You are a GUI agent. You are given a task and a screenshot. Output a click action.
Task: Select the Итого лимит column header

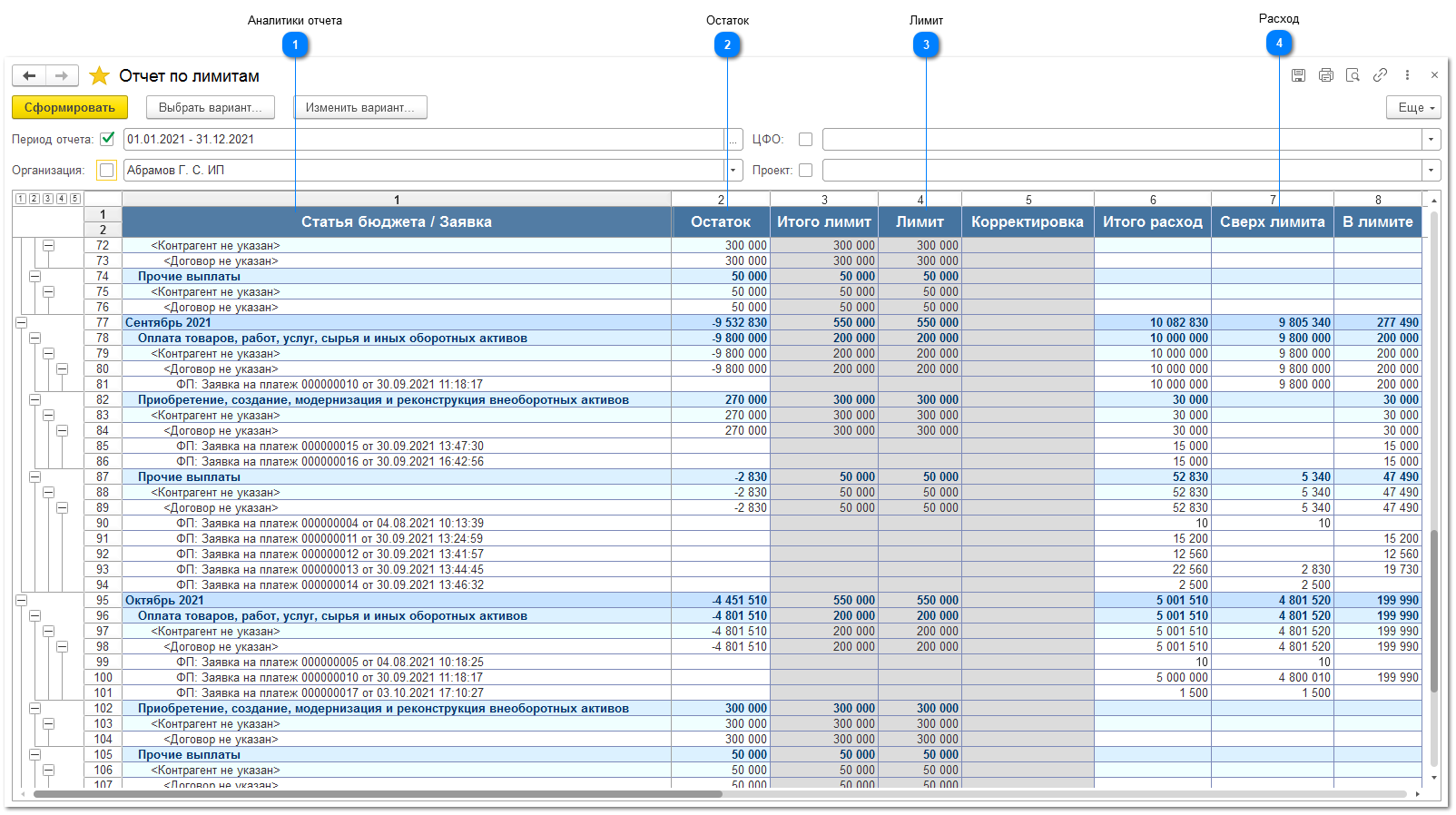(824, 221)
